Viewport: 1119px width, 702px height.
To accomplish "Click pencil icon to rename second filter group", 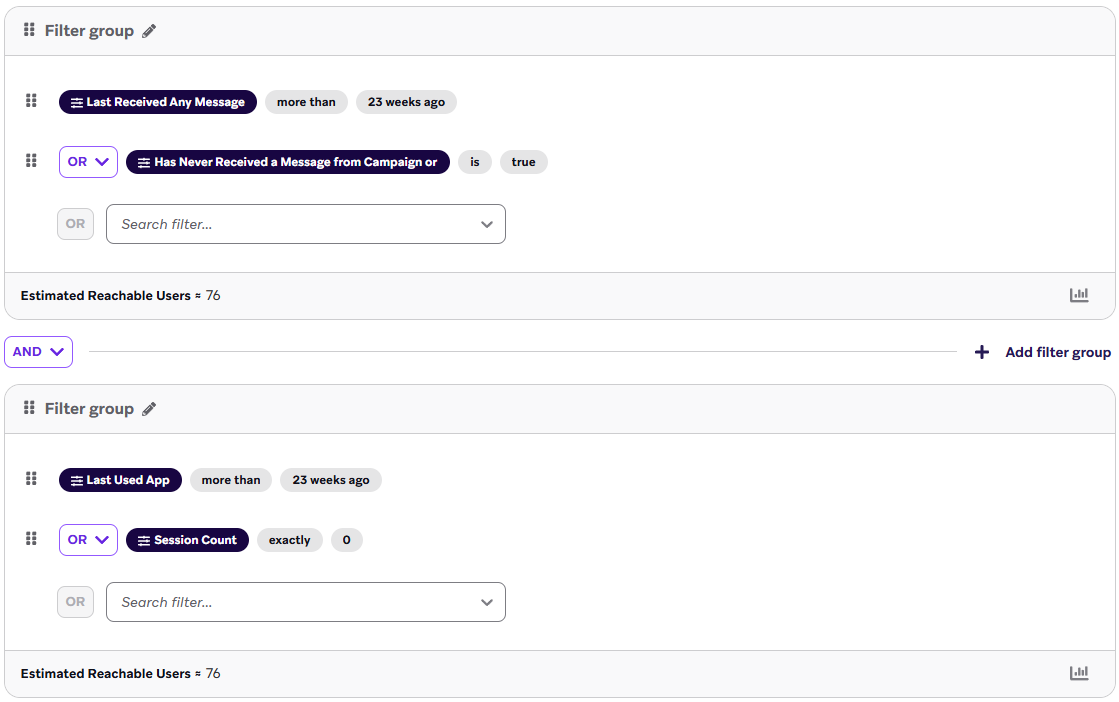I will (149, 409).
